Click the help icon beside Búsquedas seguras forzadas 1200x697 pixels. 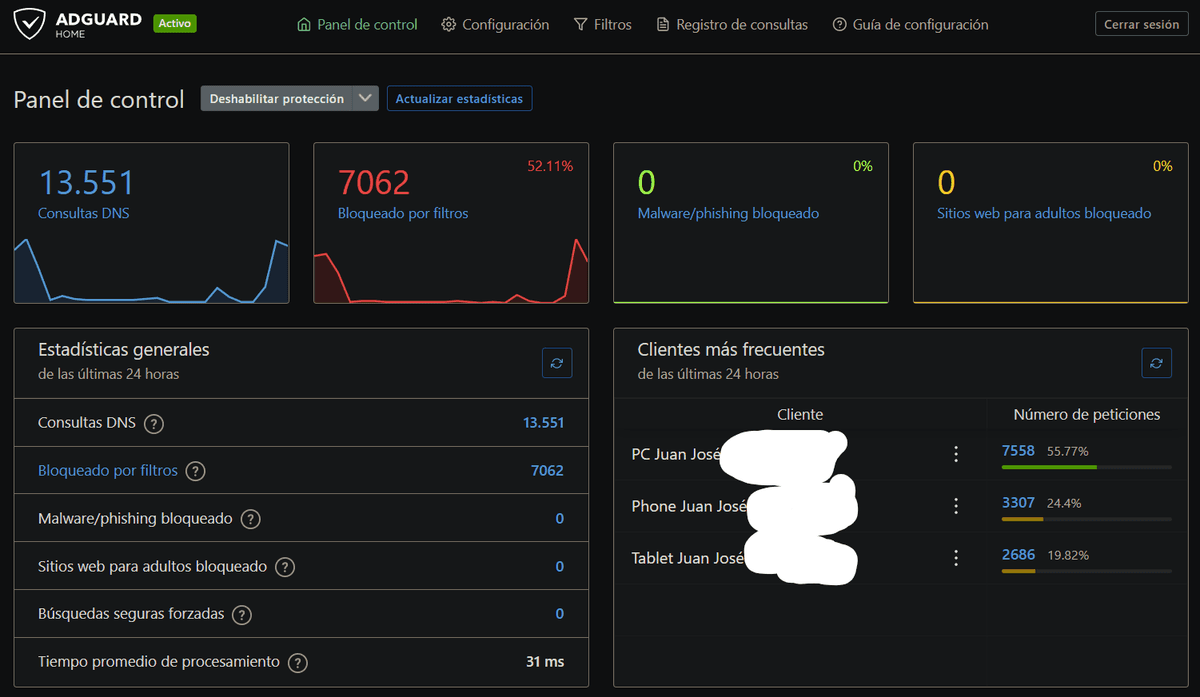tap(241, 614)
